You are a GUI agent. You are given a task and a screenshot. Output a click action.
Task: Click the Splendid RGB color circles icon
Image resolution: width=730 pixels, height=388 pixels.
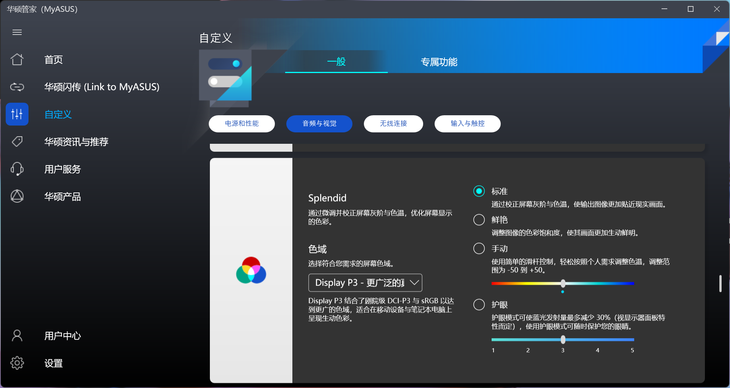251,270
